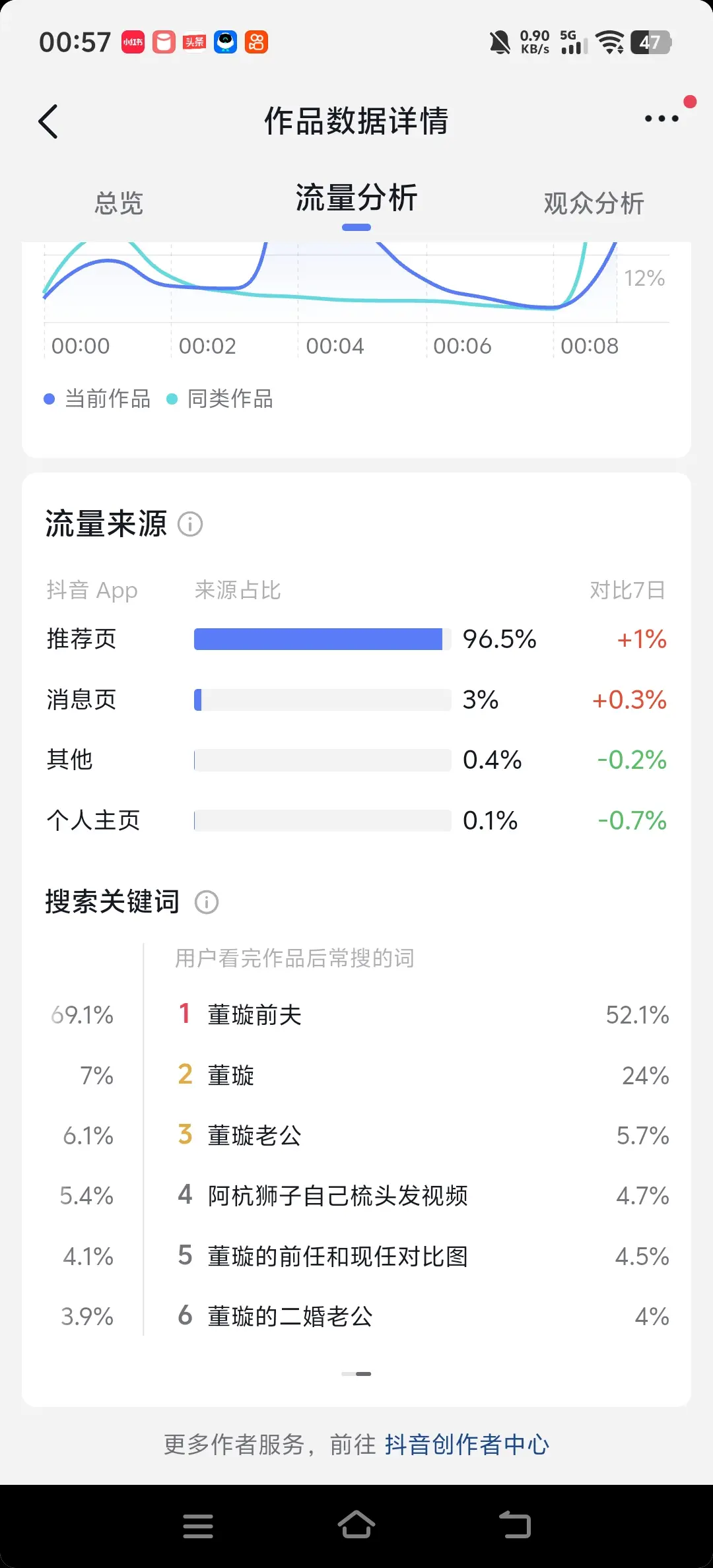Tap the 00:04 marker on chart
The height and width of the screenshot is (1568, 713).
click(x=335, y=346)
